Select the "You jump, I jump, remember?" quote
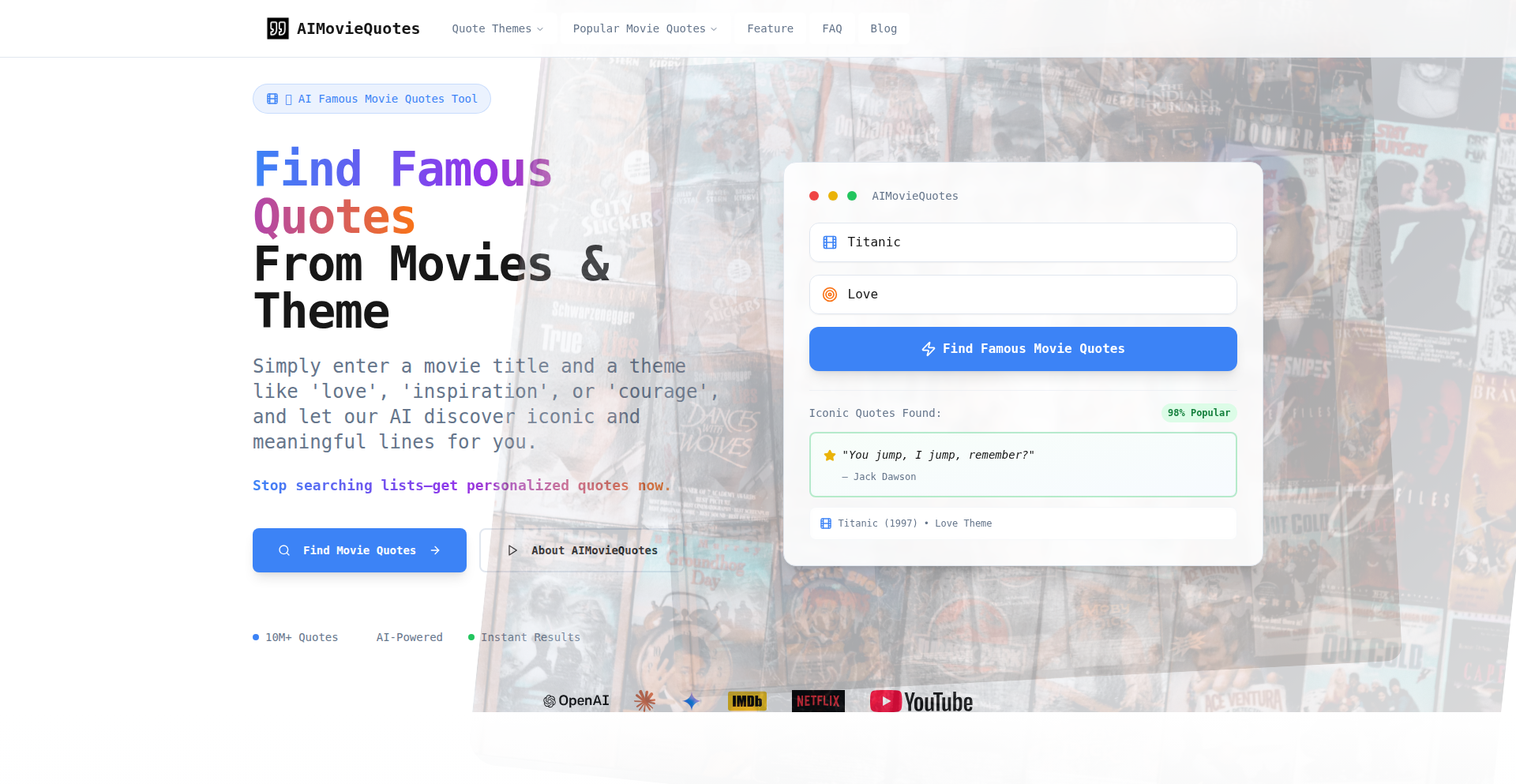Viewport: 1516px width, 784px height. [938, 455]
